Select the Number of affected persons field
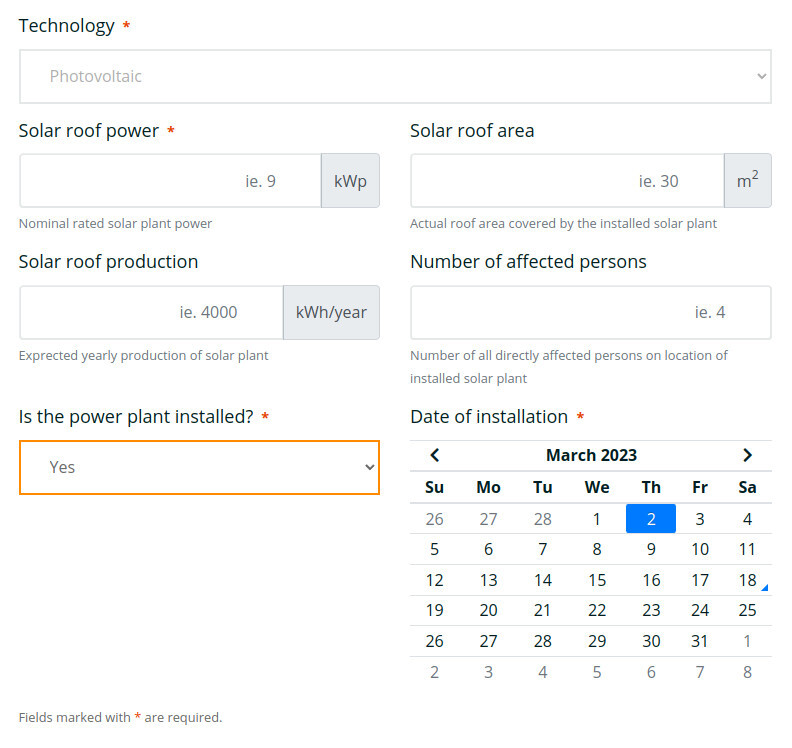The height and width of the screenshot is (748, 792). [x=590, y=312]
